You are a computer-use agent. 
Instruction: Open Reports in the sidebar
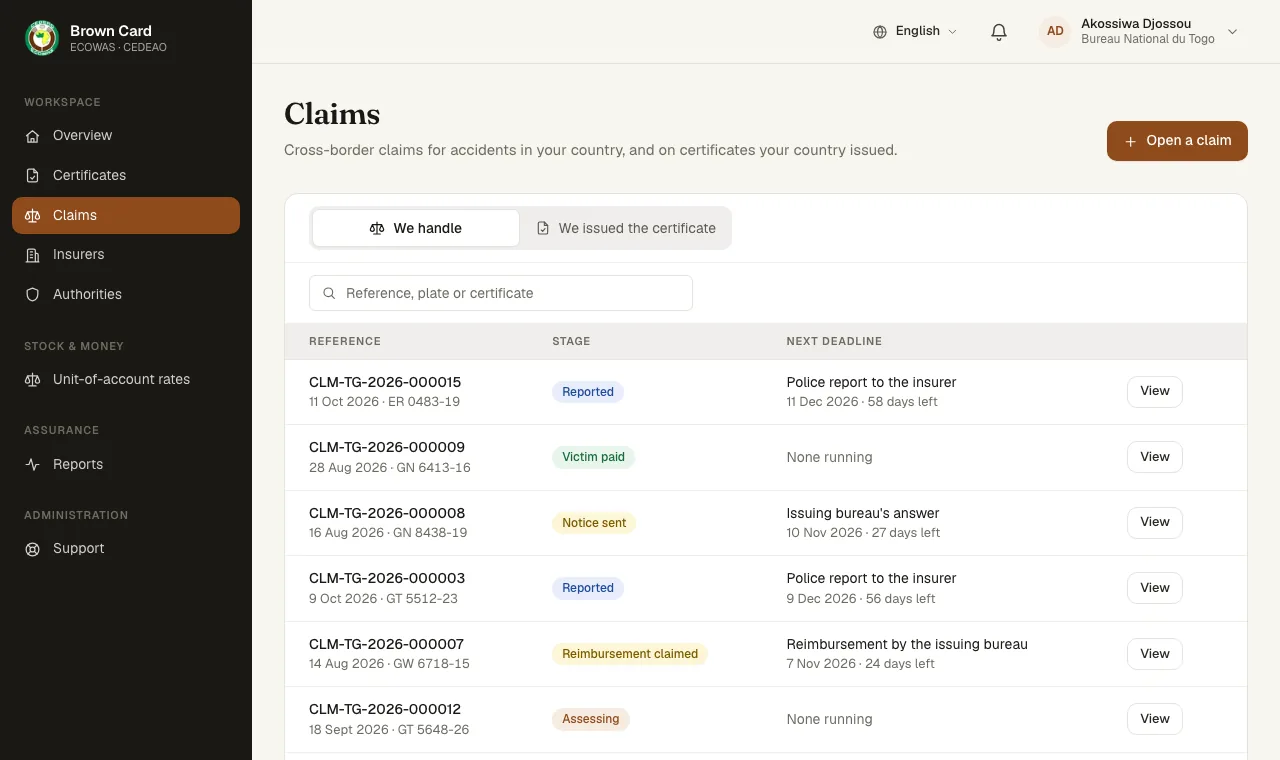[126, 465]
